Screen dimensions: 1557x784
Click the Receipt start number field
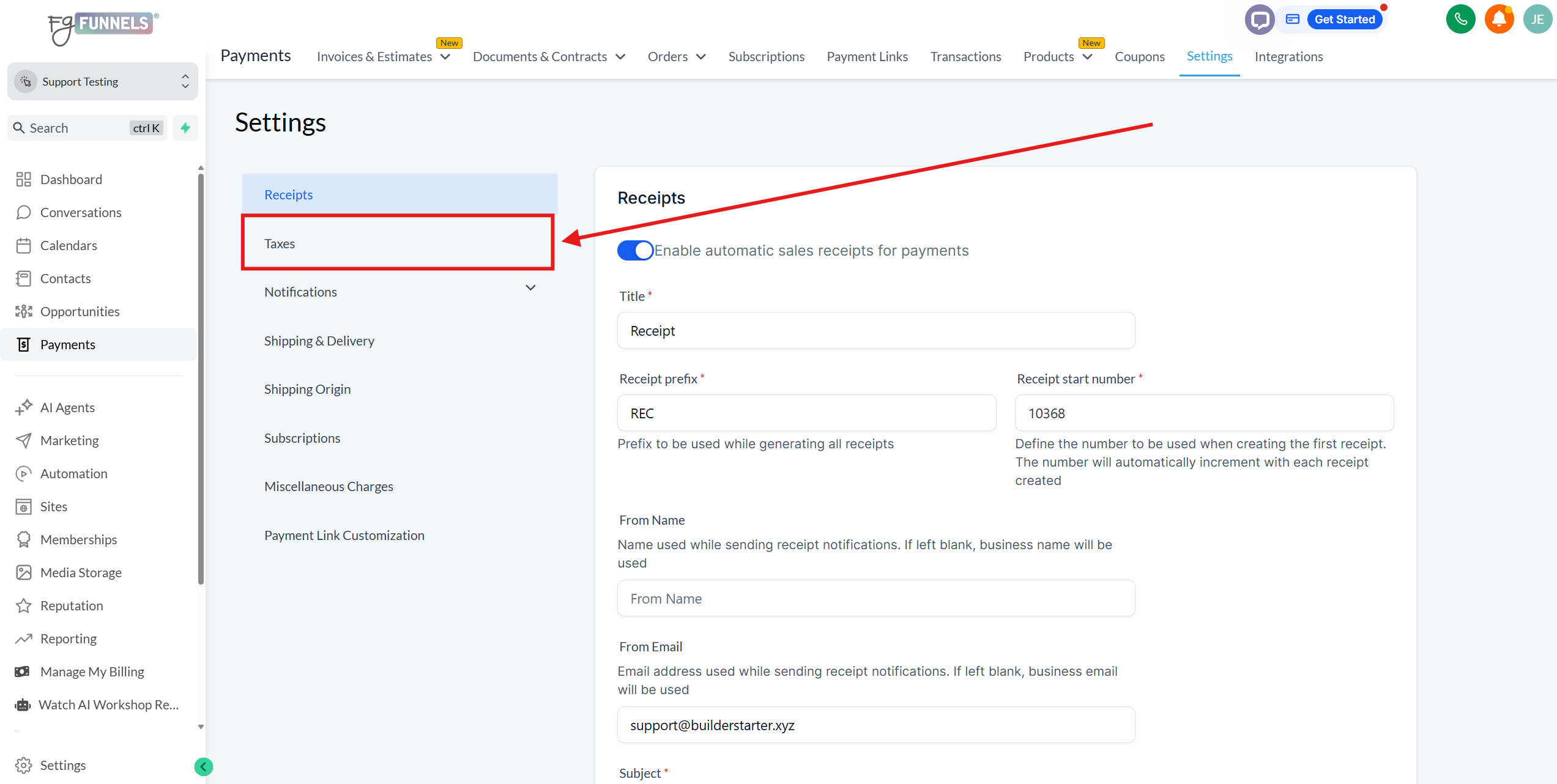click(1203, 413)
